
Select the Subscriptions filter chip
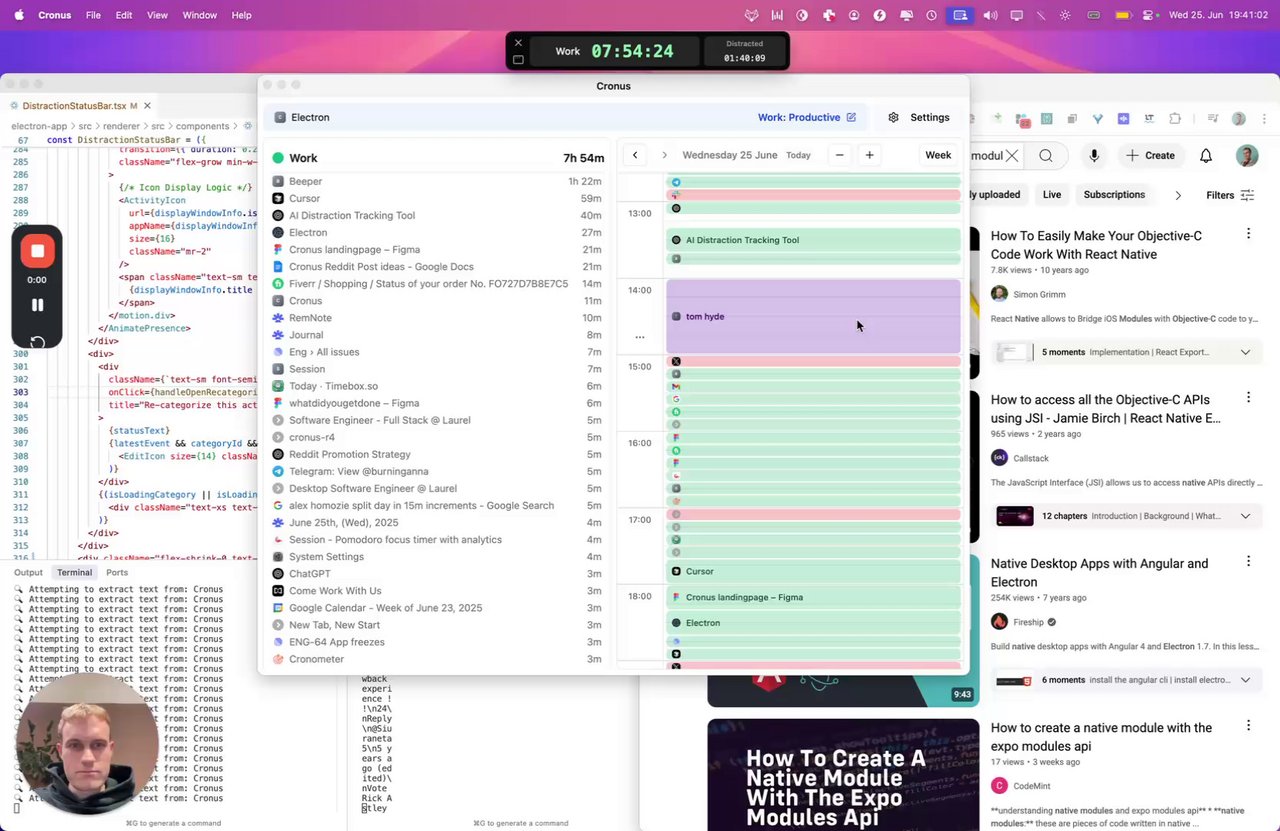(1114, 195)
